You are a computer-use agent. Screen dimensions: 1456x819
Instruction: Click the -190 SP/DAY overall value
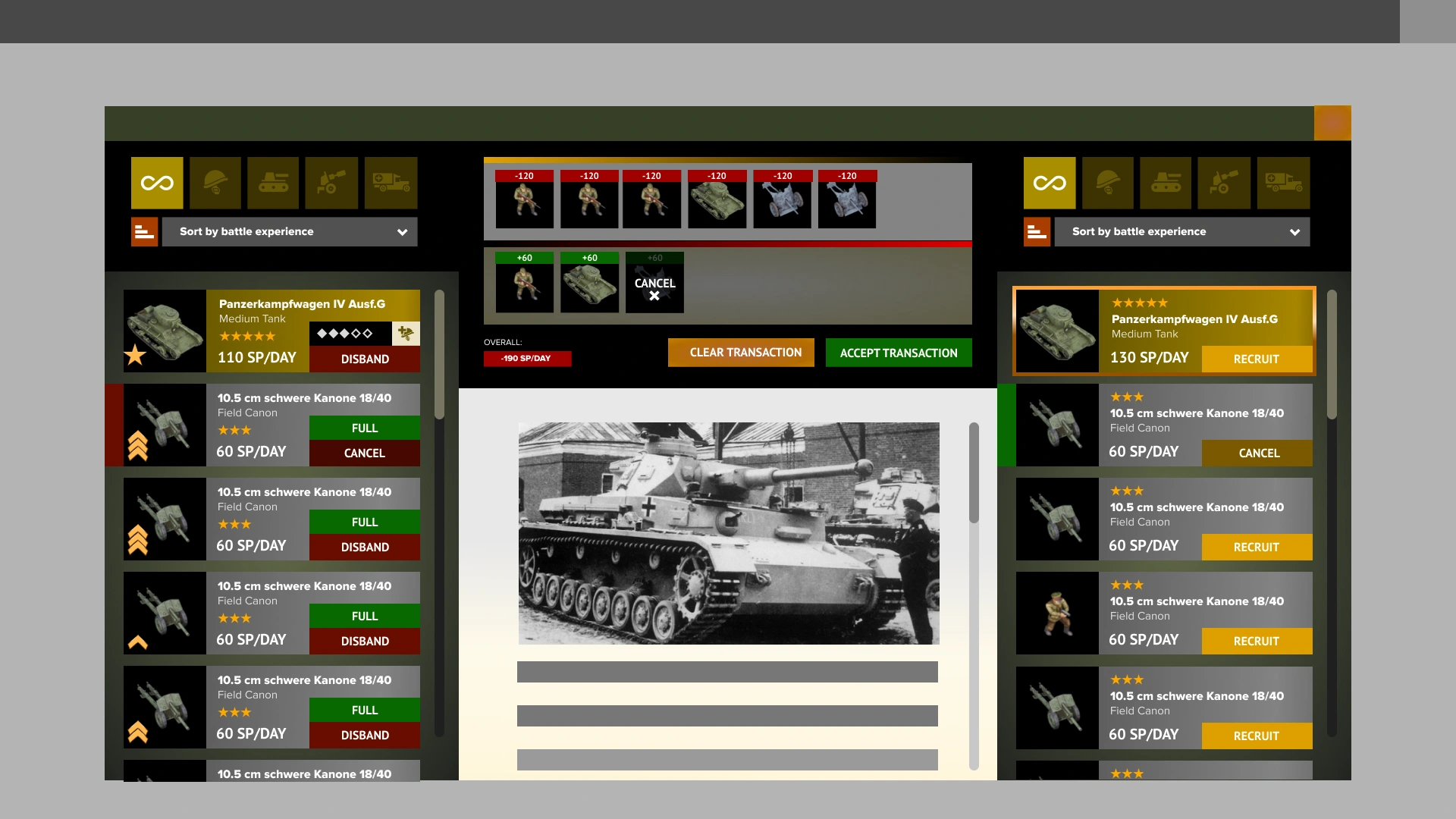point(527,359)
